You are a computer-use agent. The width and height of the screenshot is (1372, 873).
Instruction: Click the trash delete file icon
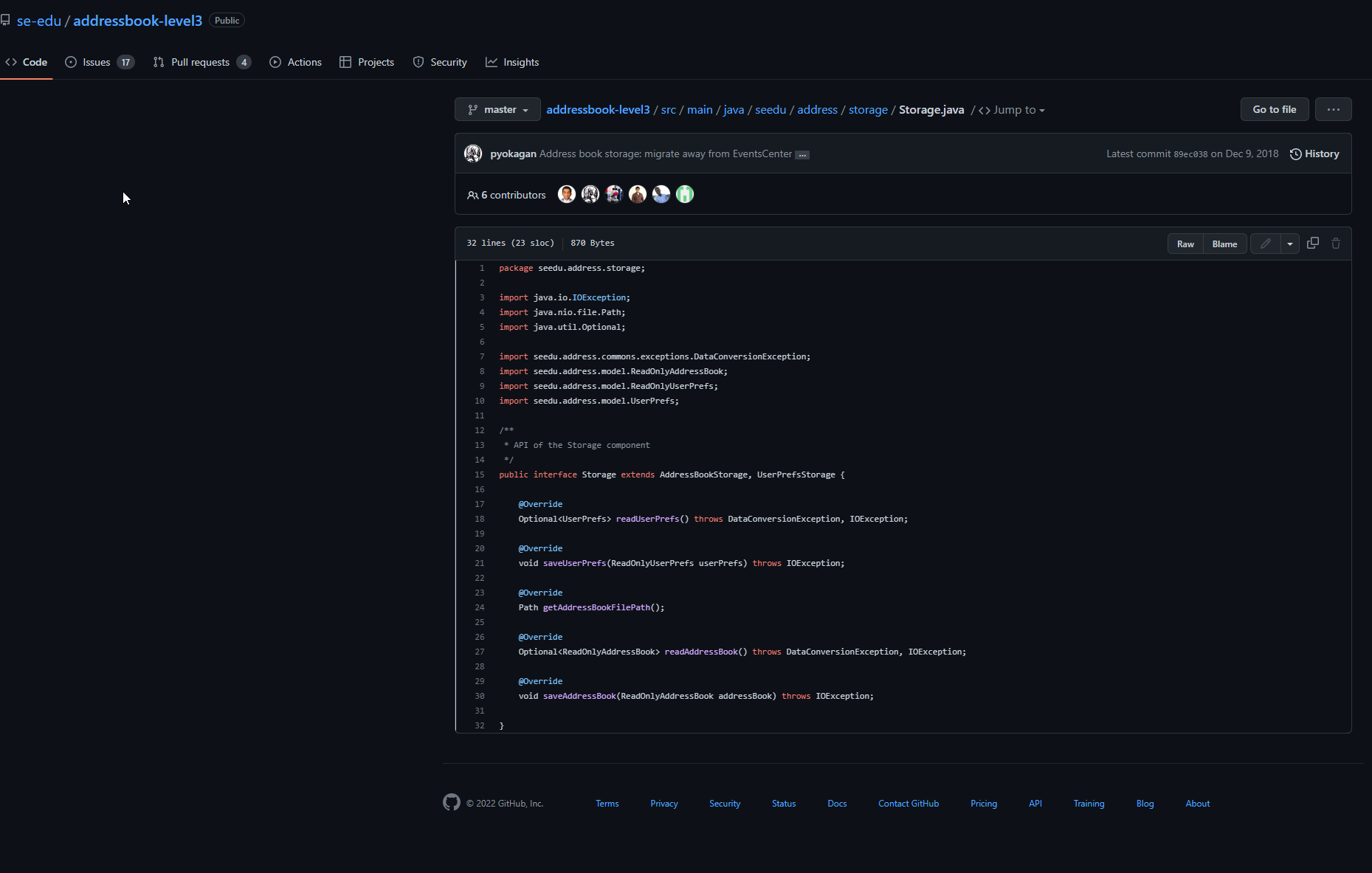tap(1335, 243)
